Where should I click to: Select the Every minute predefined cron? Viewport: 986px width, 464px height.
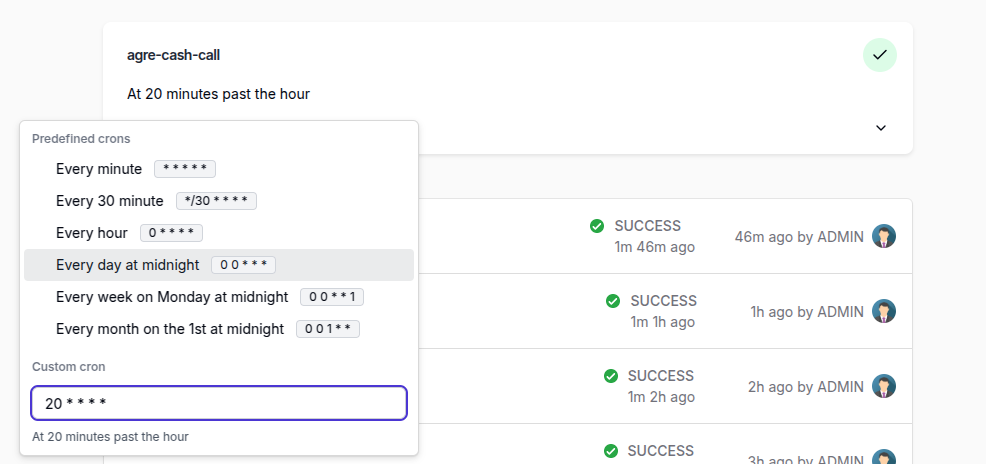click(x=219, y=169)
